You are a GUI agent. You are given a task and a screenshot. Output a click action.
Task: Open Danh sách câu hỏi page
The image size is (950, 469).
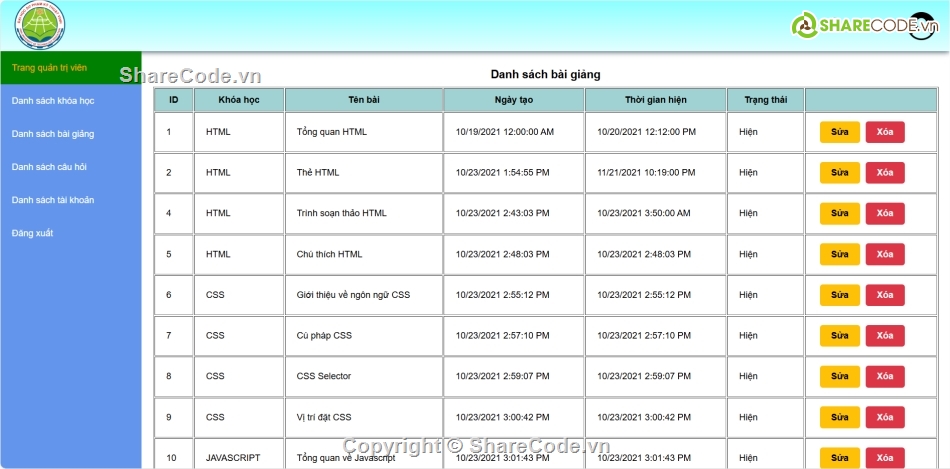point(71,167)
